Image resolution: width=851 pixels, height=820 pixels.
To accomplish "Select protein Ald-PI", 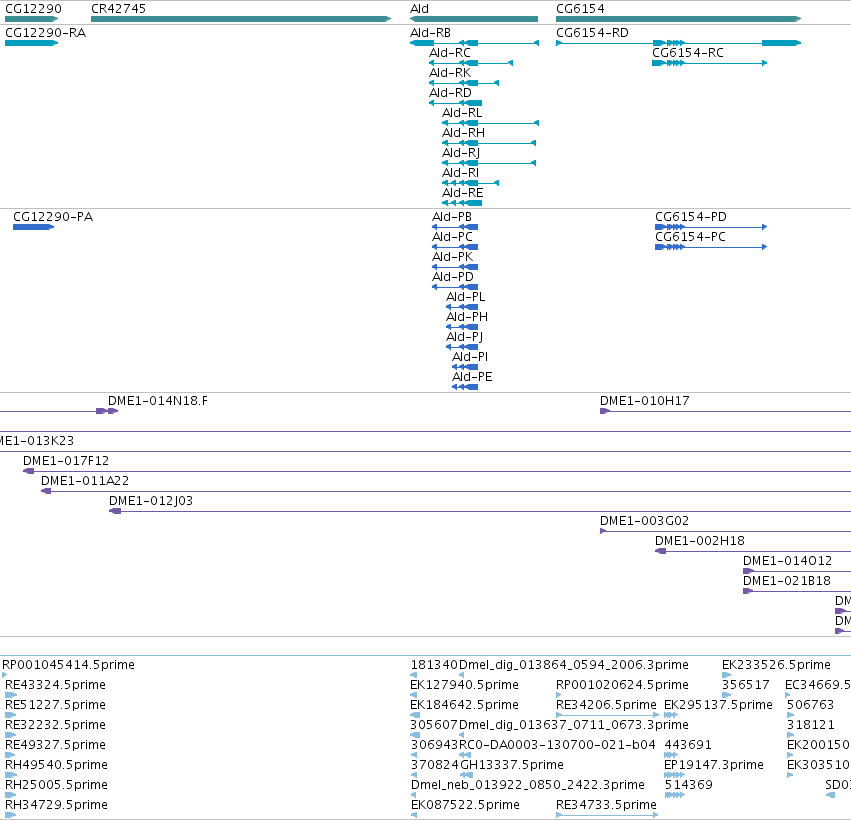I will point(470,358).
